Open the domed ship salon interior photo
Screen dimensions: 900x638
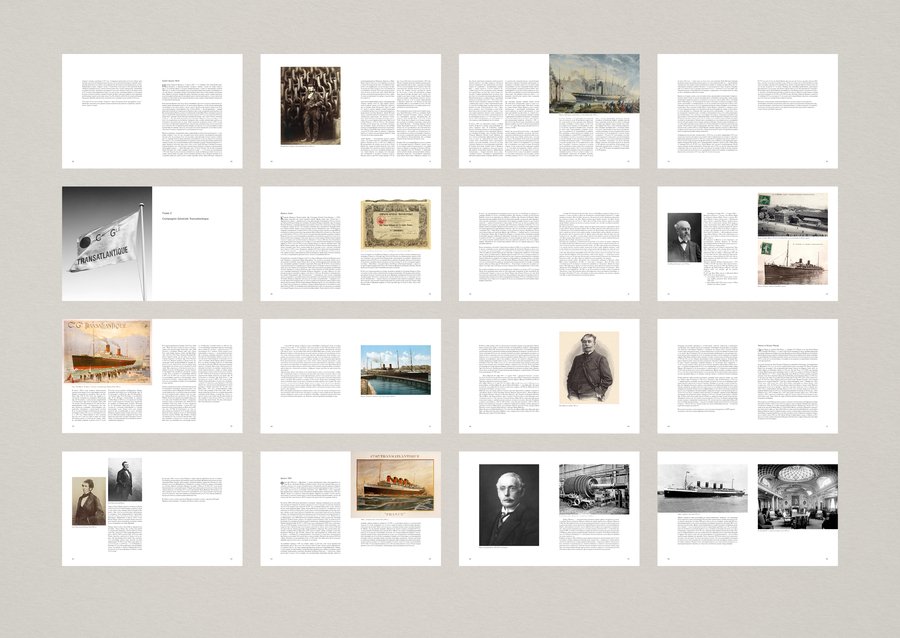798,496
